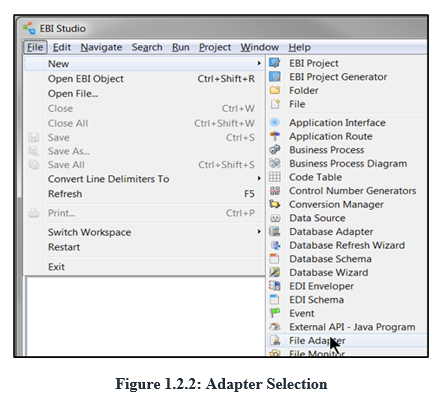Image resolution: width=440 pixels, height=398 pixels.
Task: Select Business Process Diagram label
Action: (x=348, y=163)
